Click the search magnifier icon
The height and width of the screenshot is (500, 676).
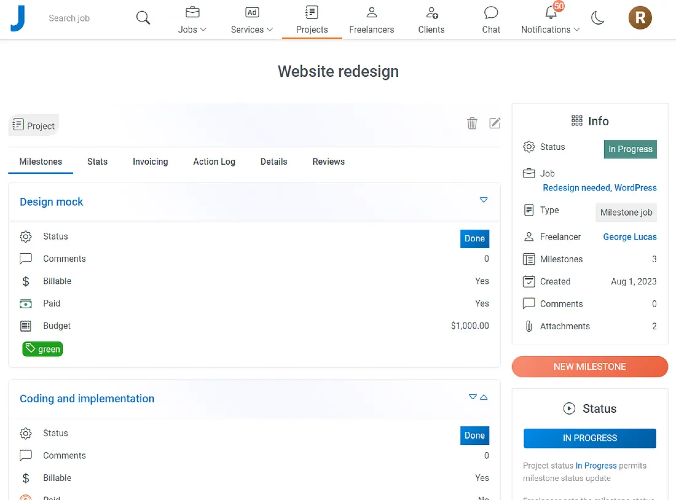coord(143,18)
